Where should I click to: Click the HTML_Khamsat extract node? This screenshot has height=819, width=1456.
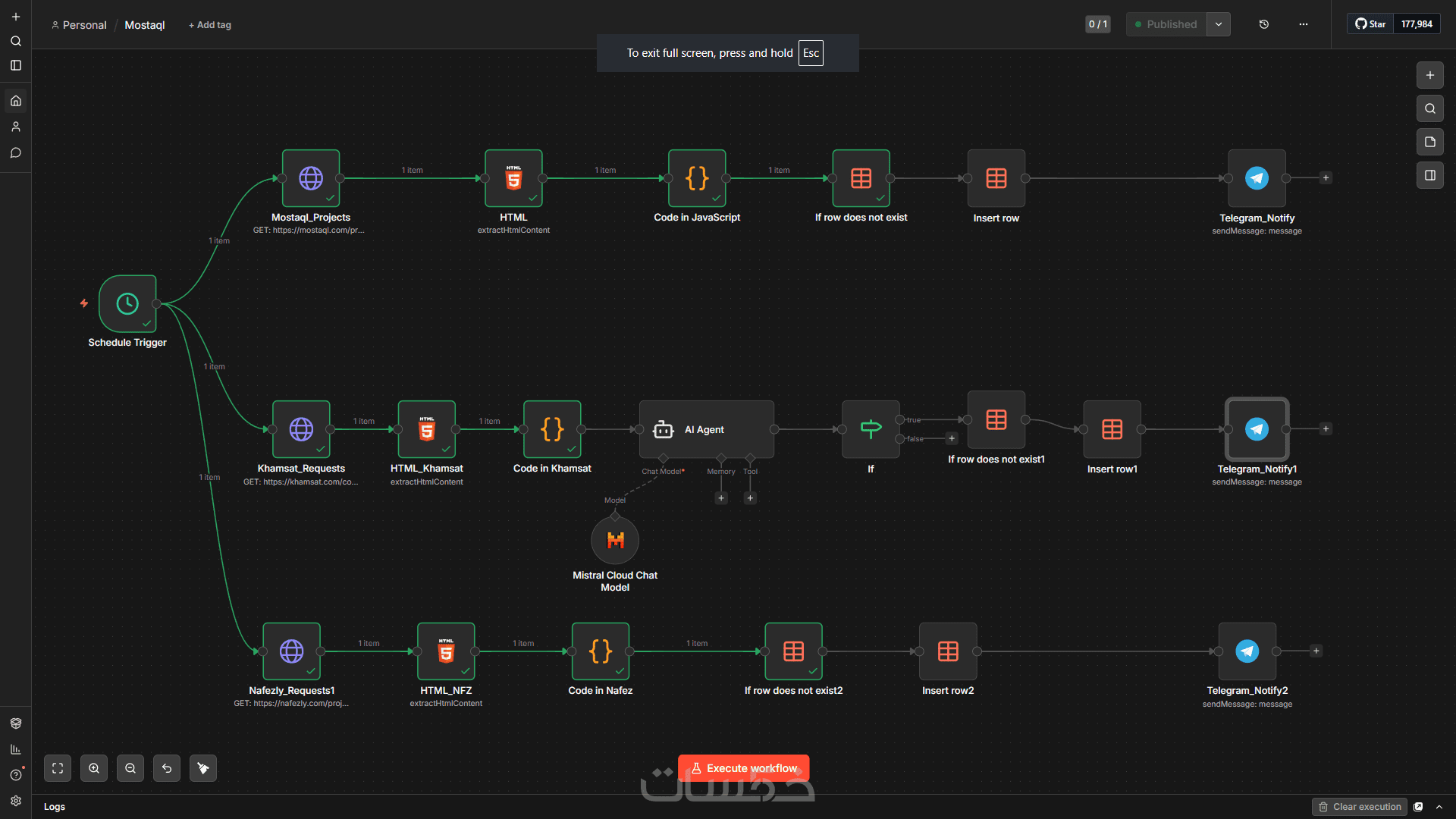click(427, 429)
